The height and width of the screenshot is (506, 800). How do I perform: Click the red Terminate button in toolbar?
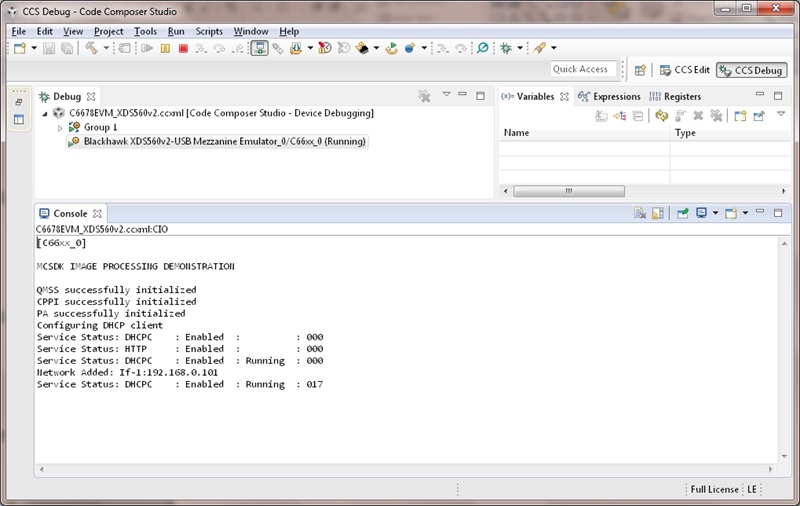(183, 48)
